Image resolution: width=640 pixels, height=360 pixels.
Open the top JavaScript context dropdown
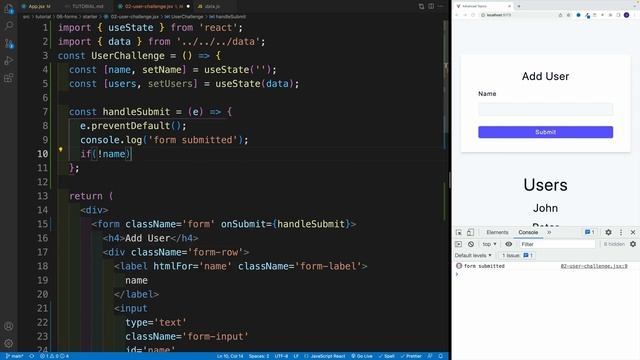[489, 244]
